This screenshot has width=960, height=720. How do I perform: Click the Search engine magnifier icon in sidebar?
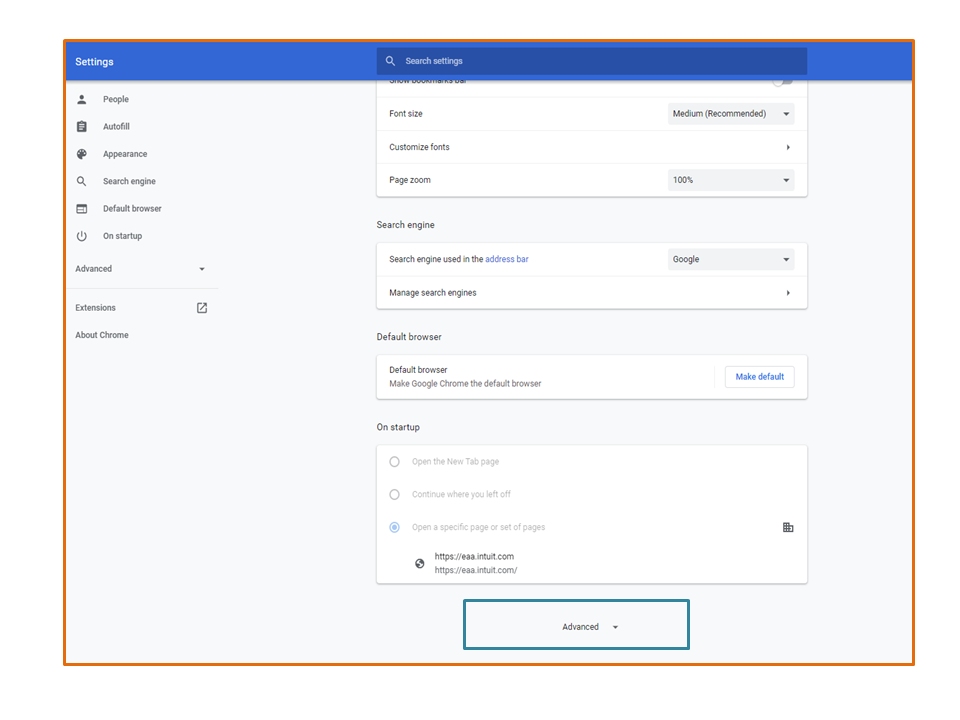[82, 182]
